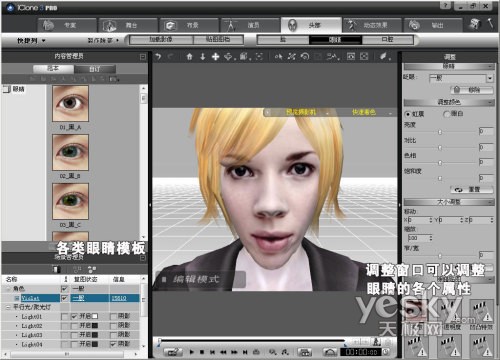Click the 移除 remove button
Image resolution: width=500 pixels, height=360 pixels.
[472, 90]
